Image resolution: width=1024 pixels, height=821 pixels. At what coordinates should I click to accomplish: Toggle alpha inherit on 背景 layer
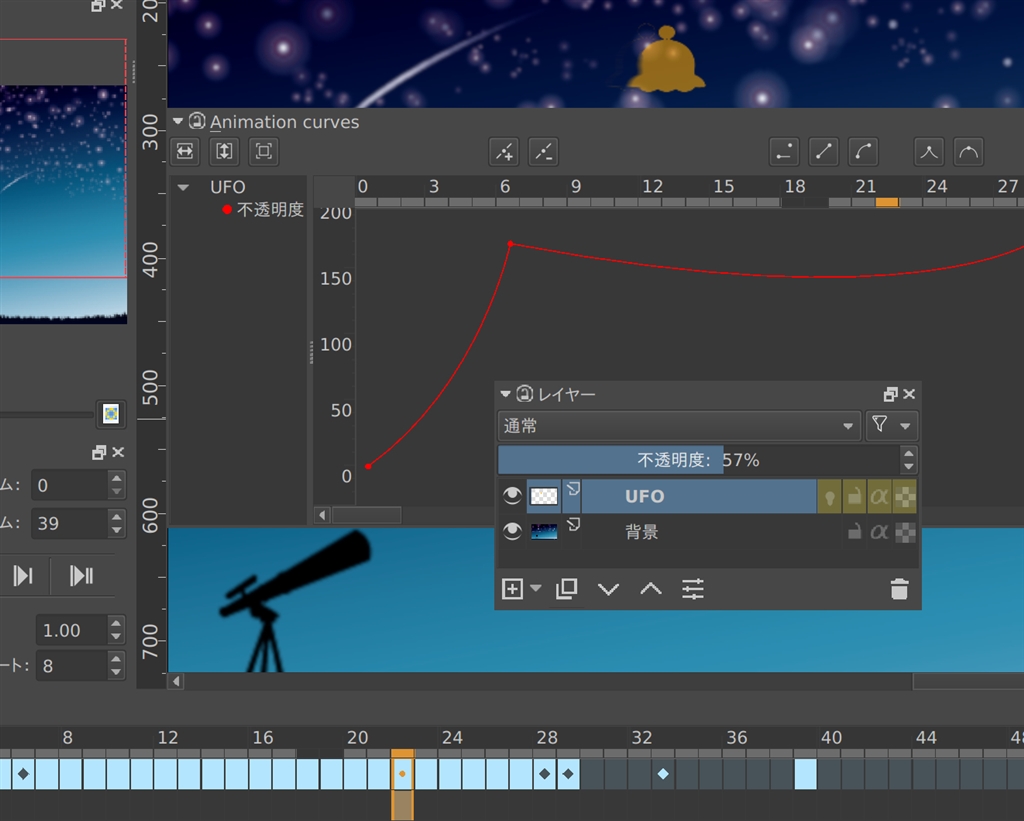[x=879, y=532]
